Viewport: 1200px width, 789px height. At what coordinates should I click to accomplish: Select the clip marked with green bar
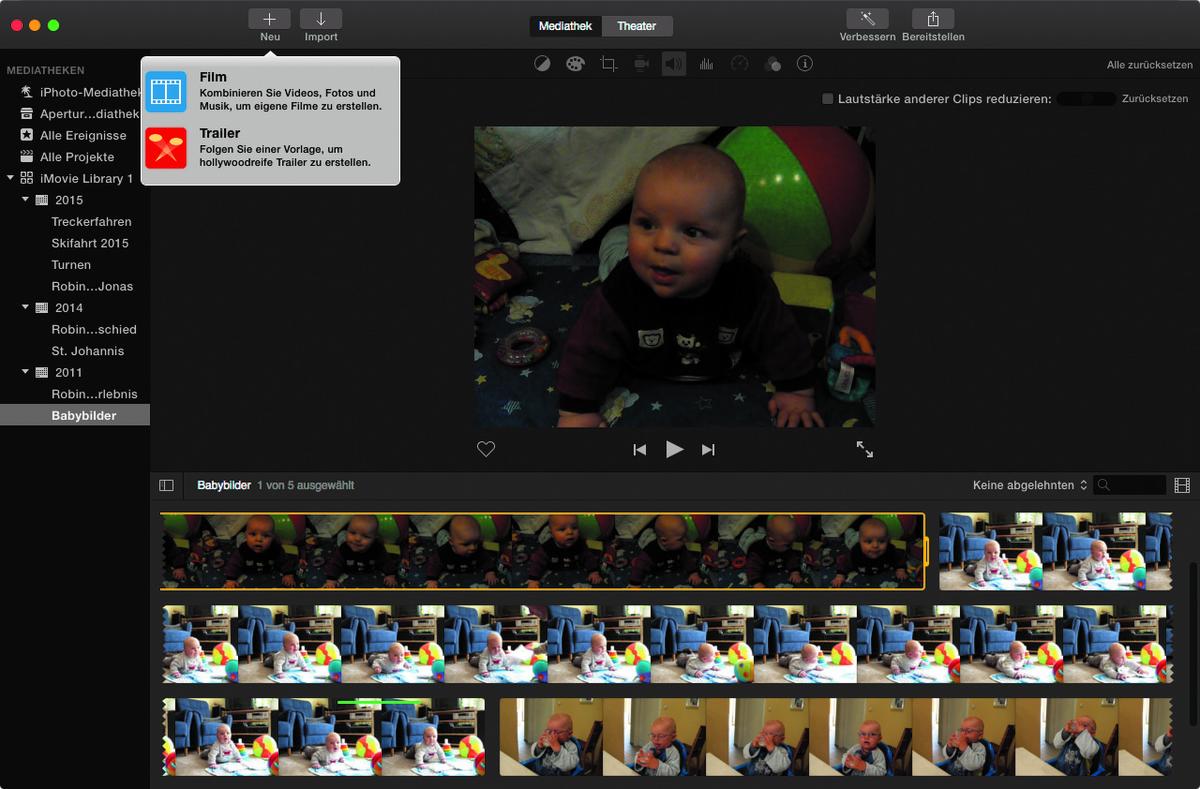pos(324,737)
